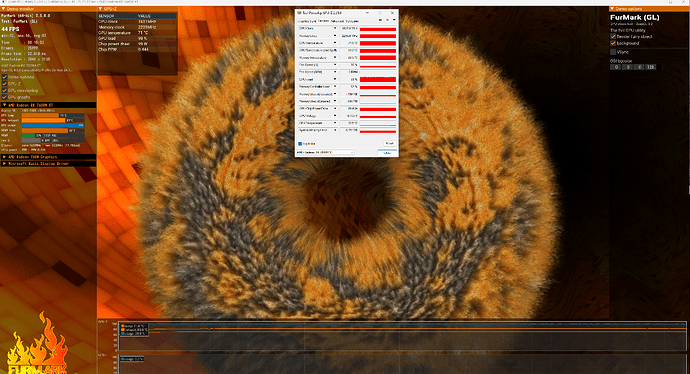Screen dimensions: 690x374
Task: Toggle the GPU-Z checkbox in Demo monitor
Action: click(x=4, y=84)
